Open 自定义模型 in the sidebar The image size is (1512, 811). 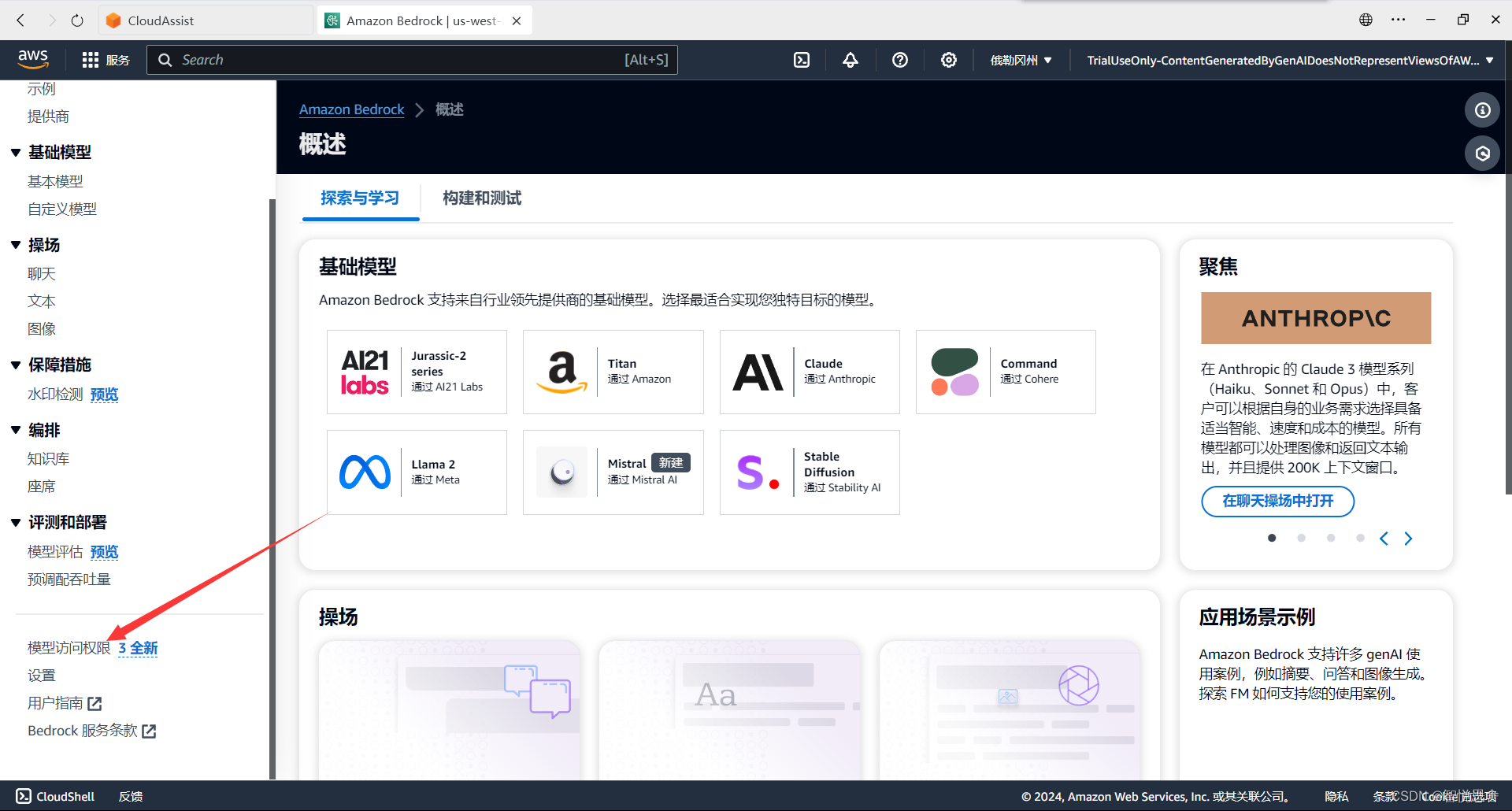click(62, 209)
